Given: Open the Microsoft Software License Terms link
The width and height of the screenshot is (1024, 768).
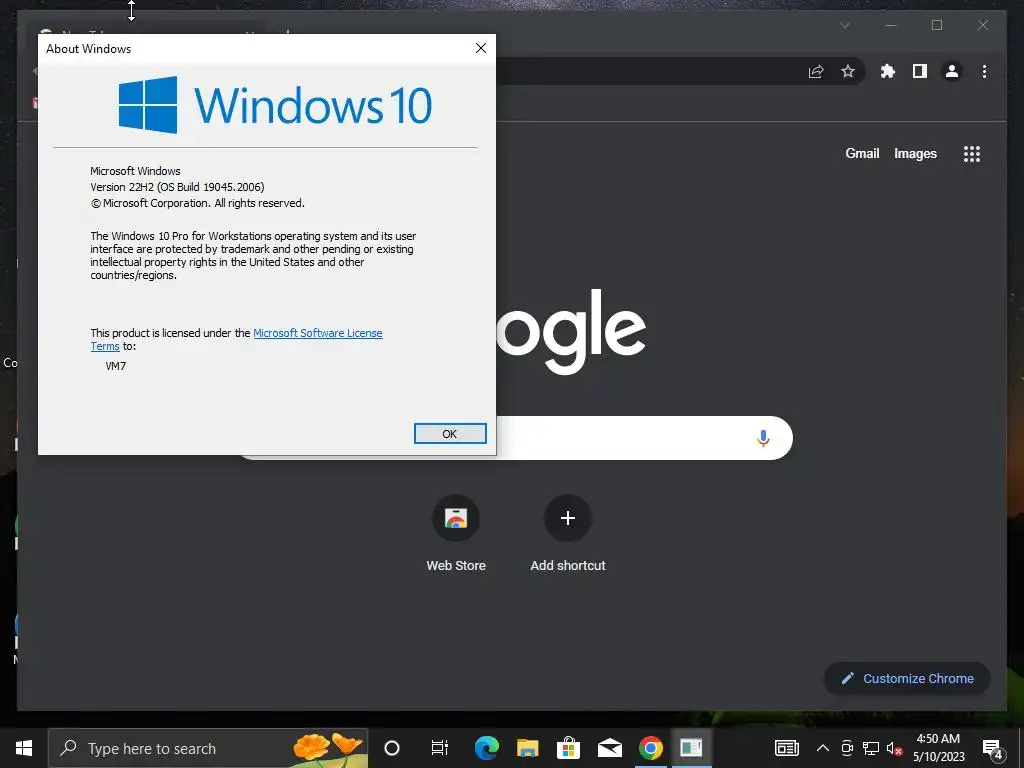Looking at the screenshot, I should pyautogui.click(x=317, y=333).
